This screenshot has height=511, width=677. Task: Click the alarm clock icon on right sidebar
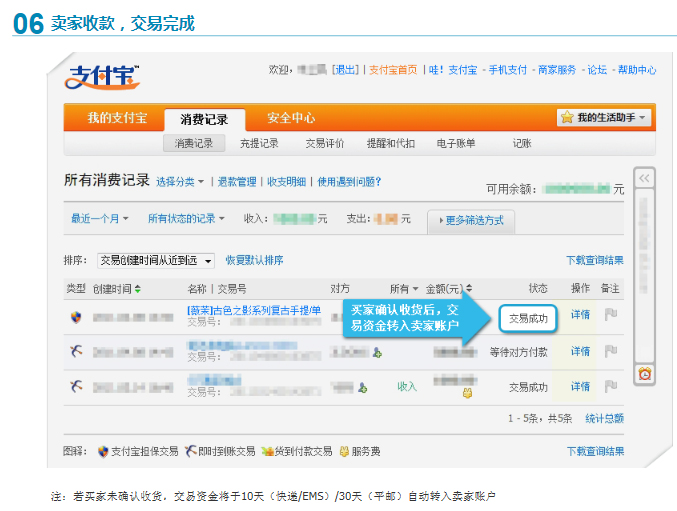pyautogui.click(x=645, y=374)
